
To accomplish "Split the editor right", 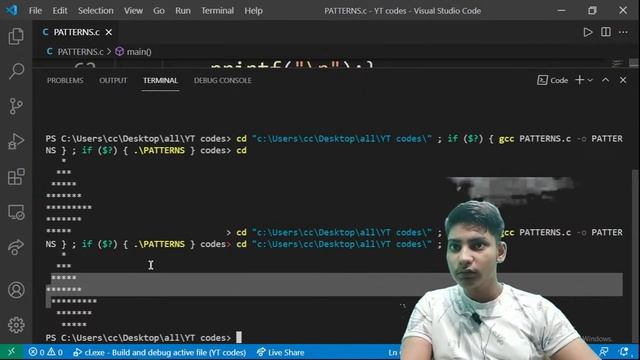I will (606, 32).
